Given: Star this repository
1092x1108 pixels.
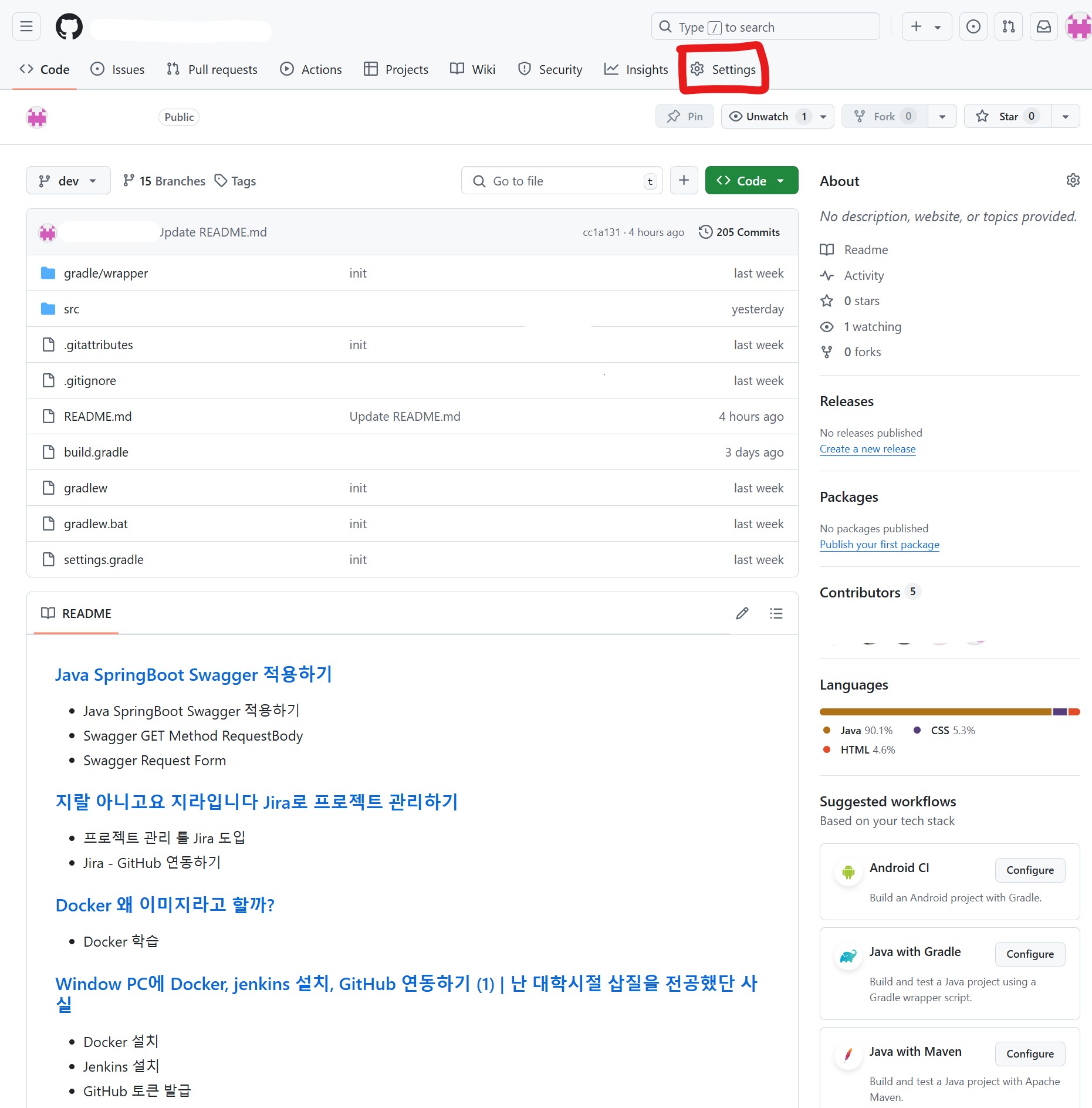Looking at the screenshot, I should point(1008,116).
